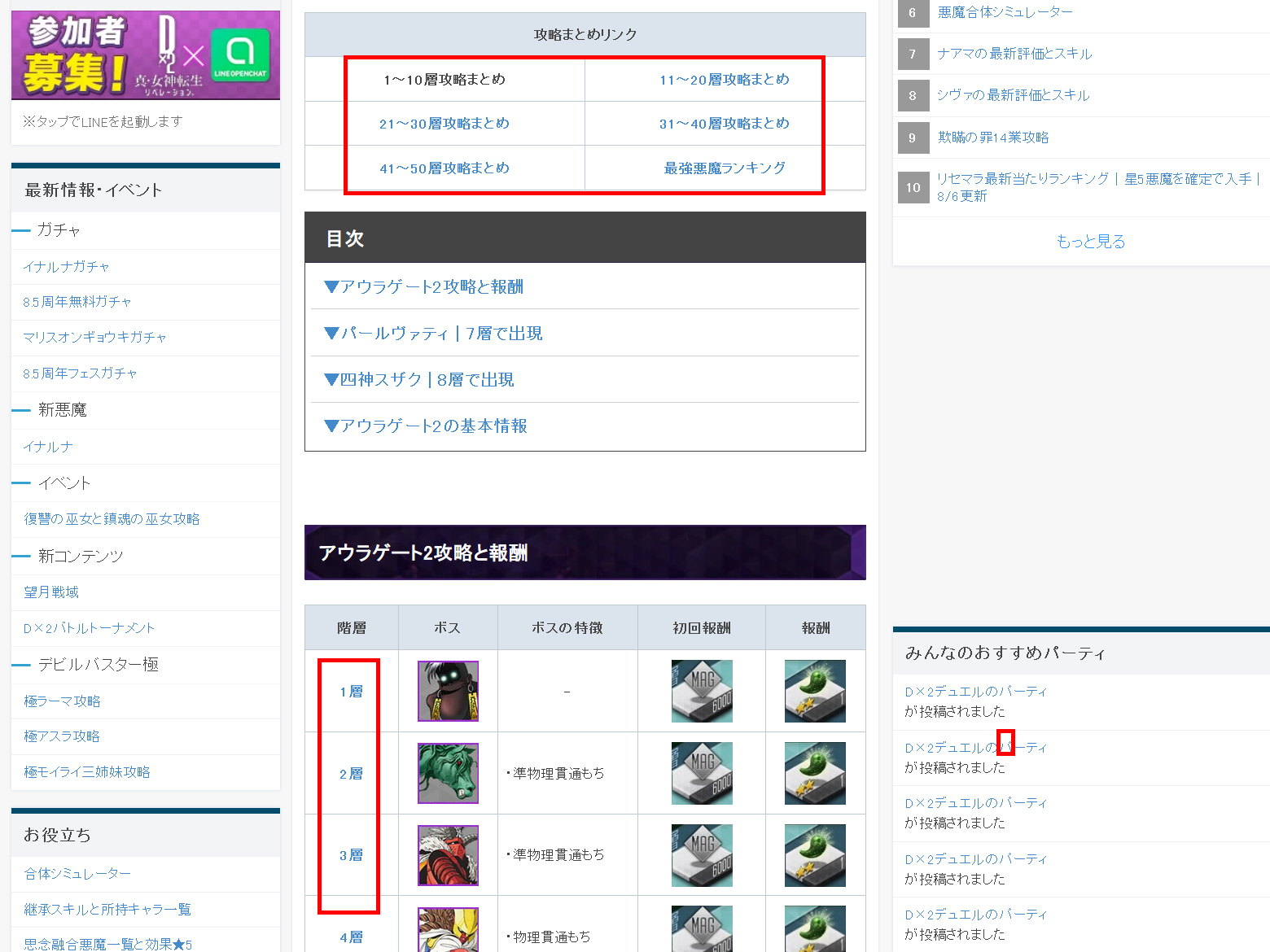The width and height of the screenshot is (1270, 952).
Task: Open the LINE open chat recruitment banner
Action: 146,55
